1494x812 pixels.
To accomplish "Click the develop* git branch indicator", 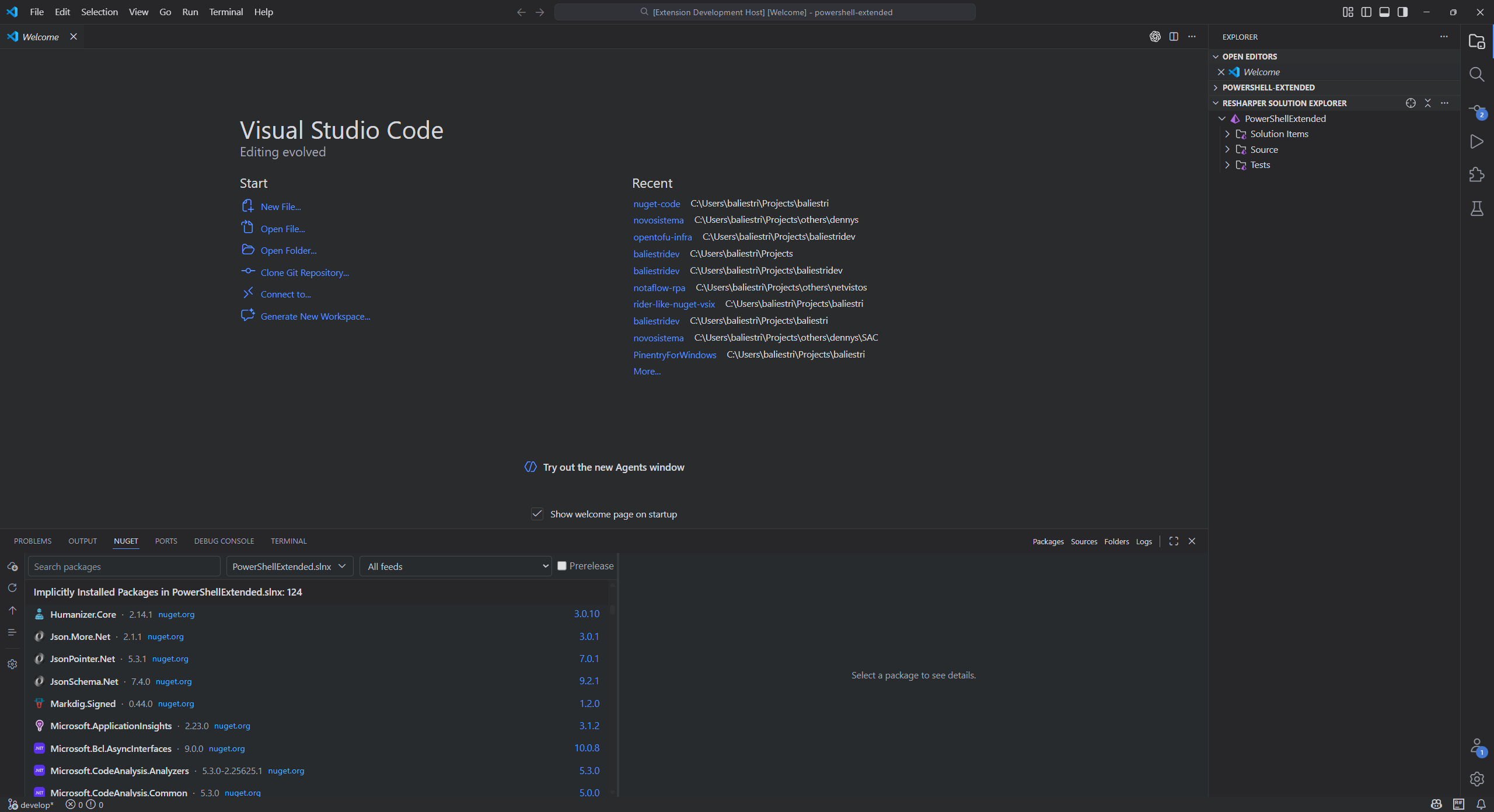I will click(x=30, y=805).
